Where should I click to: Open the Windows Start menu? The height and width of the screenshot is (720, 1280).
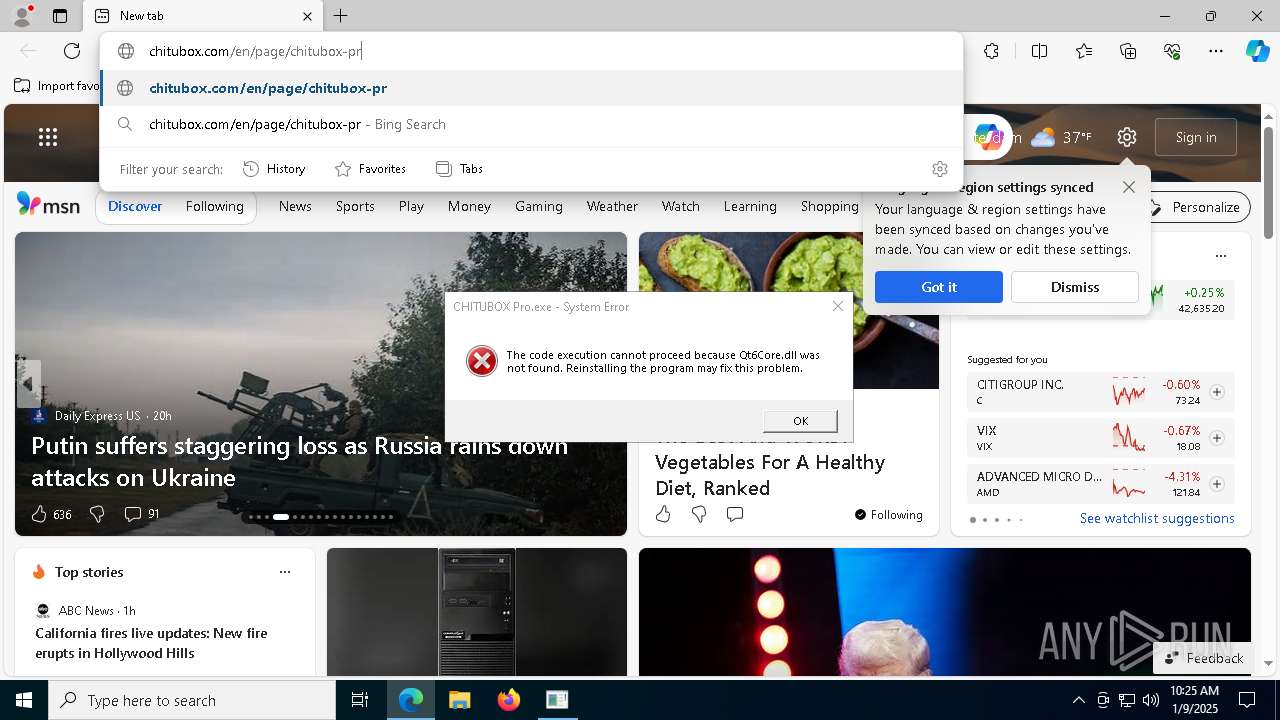coord(23,700)
